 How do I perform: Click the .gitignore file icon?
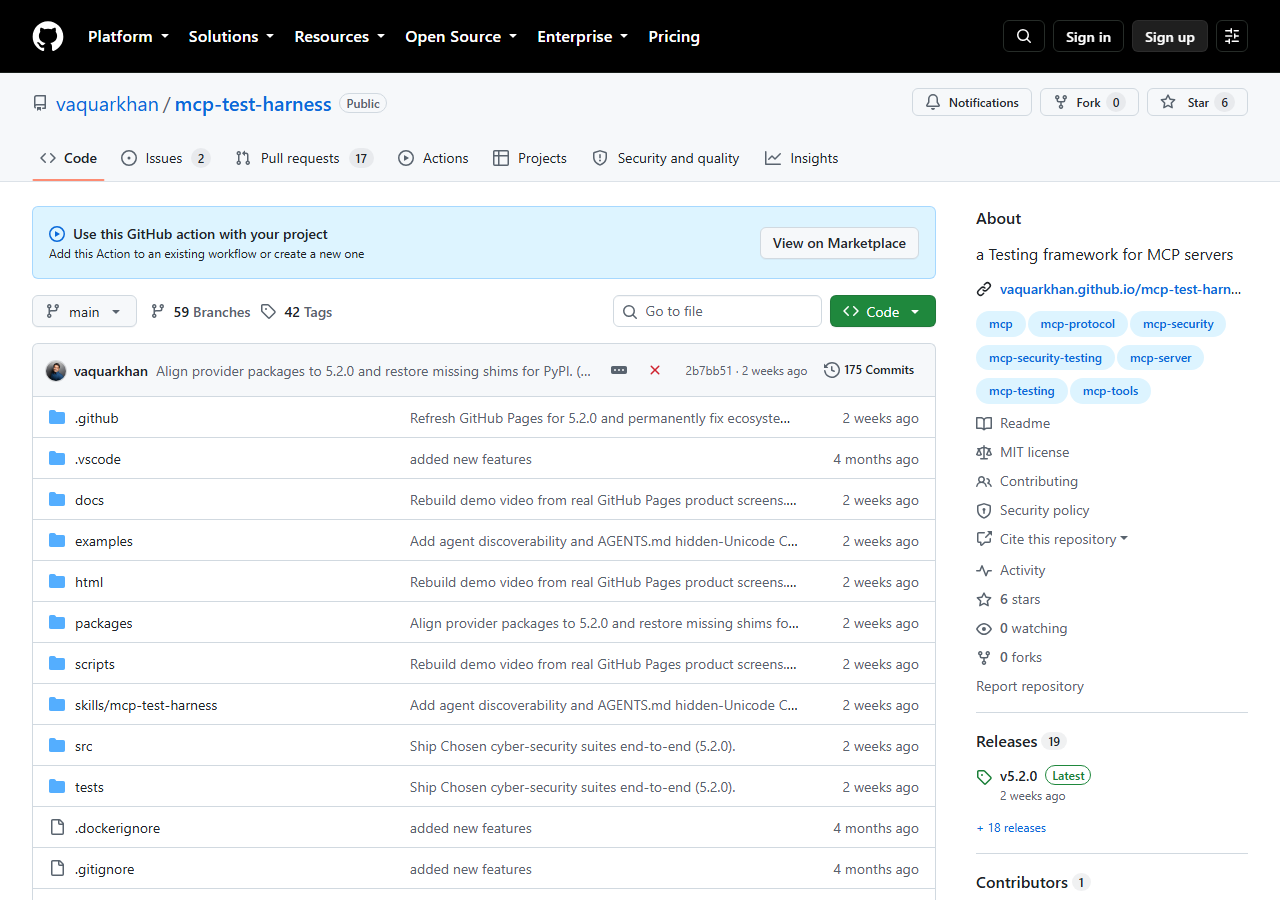pyautogui.click(x=57, y=869)
